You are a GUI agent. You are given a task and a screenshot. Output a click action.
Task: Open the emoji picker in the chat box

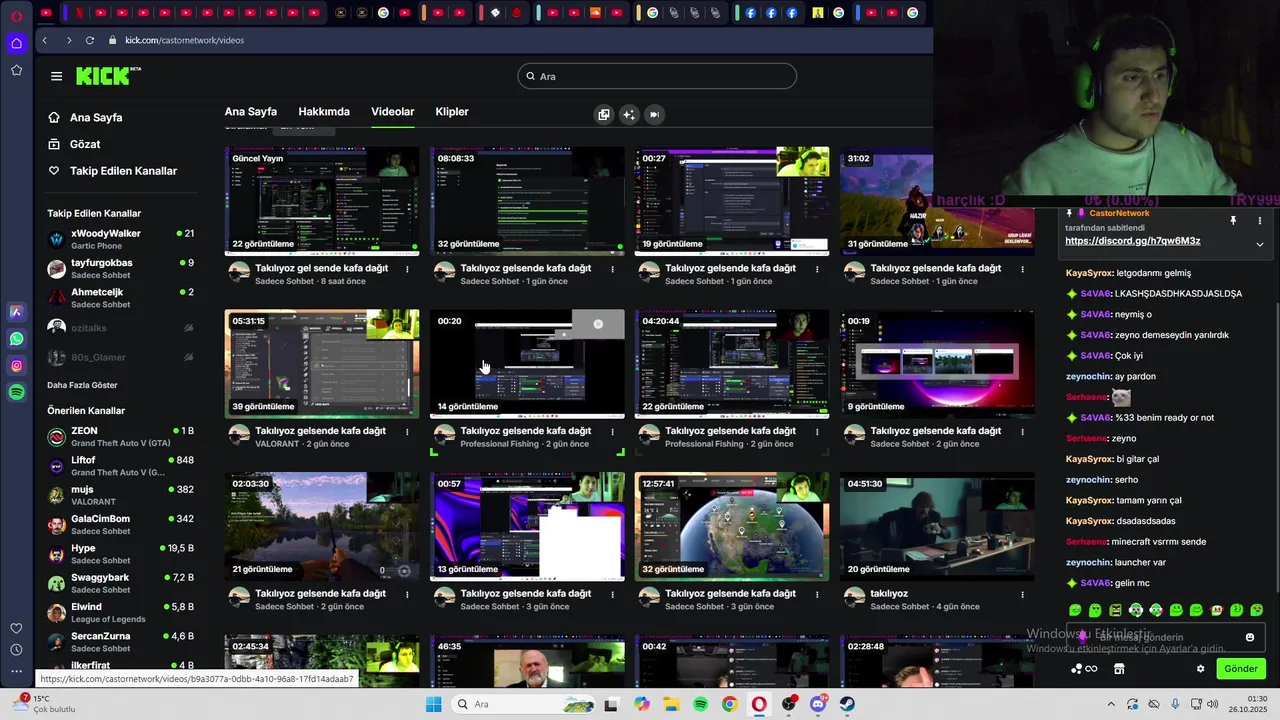pos(1250,637)
